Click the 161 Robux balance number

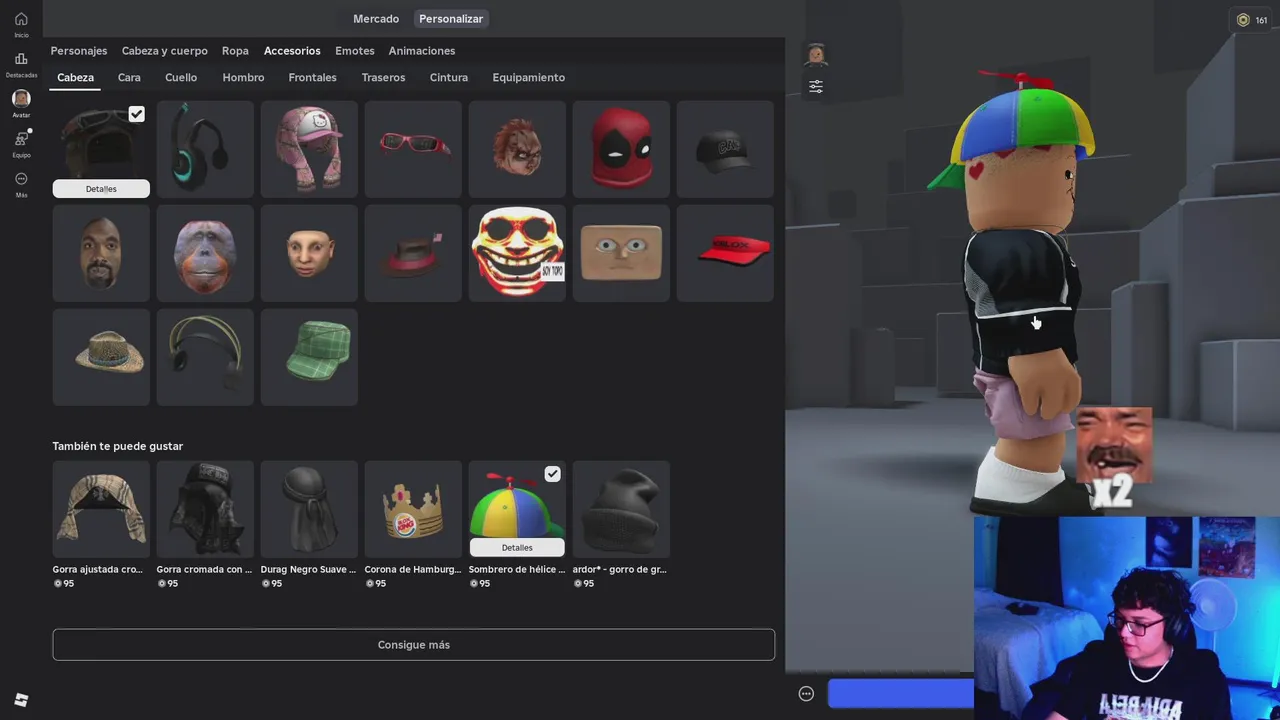pos(1261,20)
